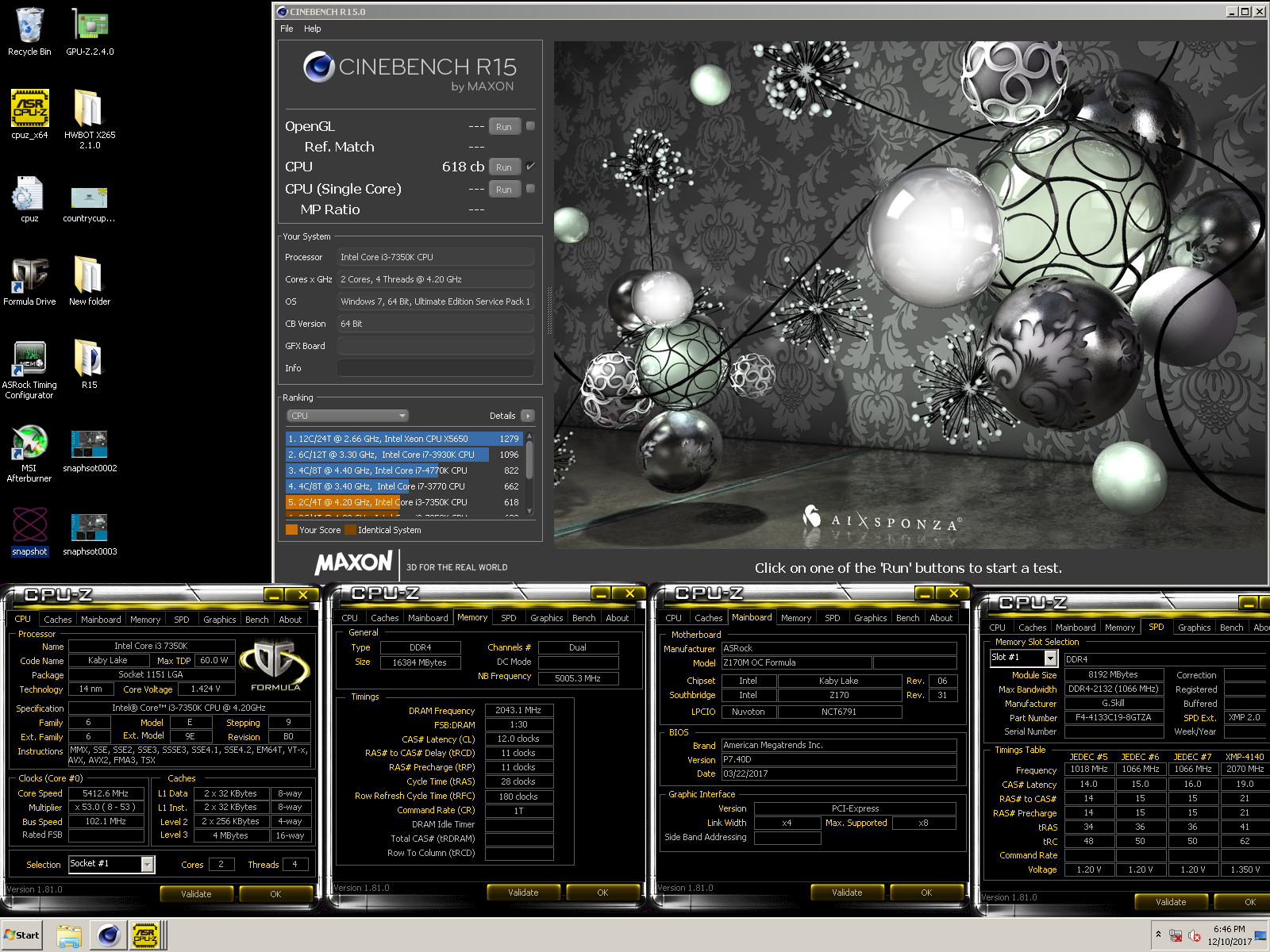The width and height of the screenshot is (1270, 952).
Task: Click the orange Your Score legend swatch
Action: (291, 530)
